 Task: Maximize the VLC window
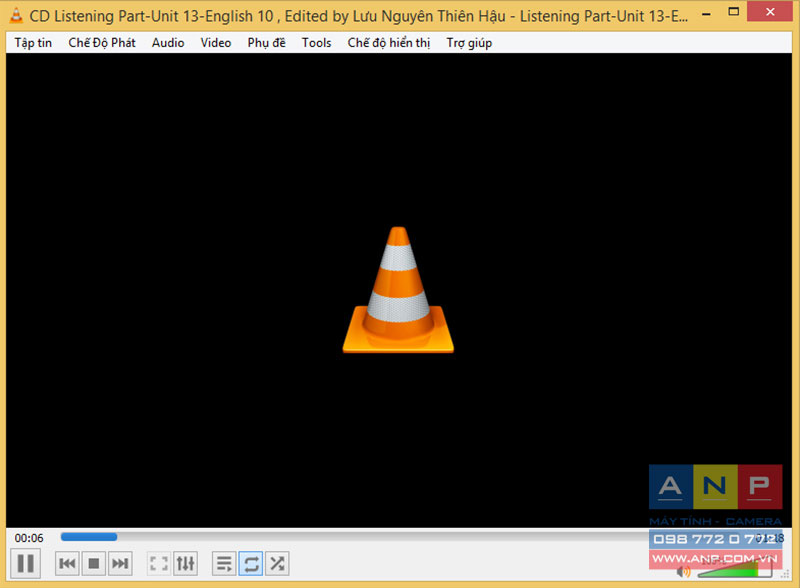point(734,12)
